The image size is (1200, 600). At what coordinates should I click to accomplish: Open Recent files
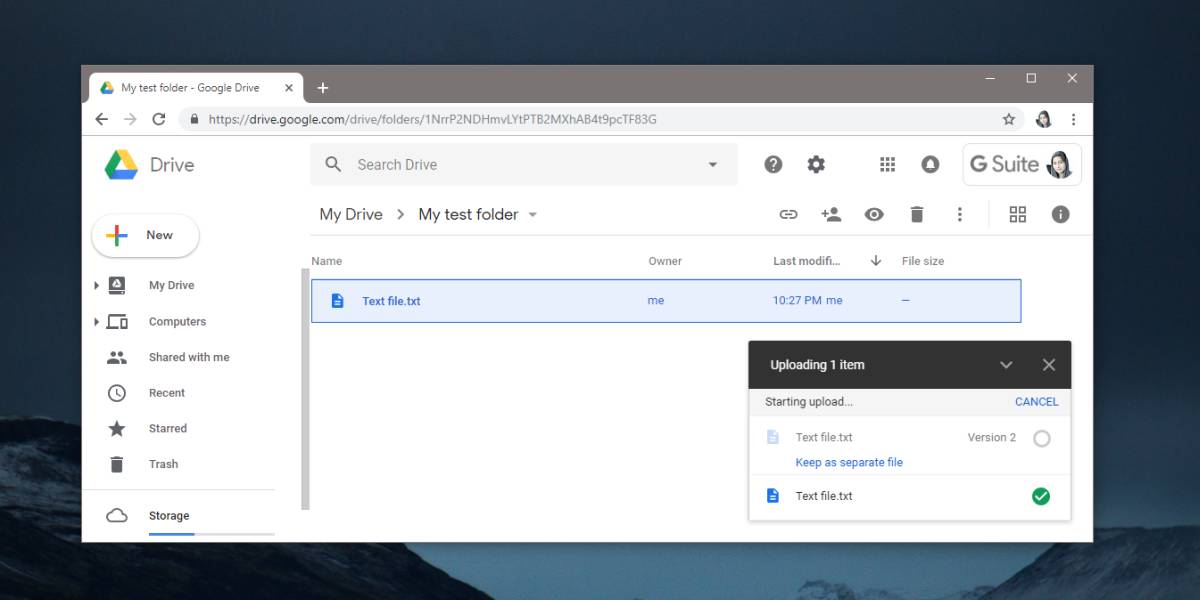[x=167, y=393]
